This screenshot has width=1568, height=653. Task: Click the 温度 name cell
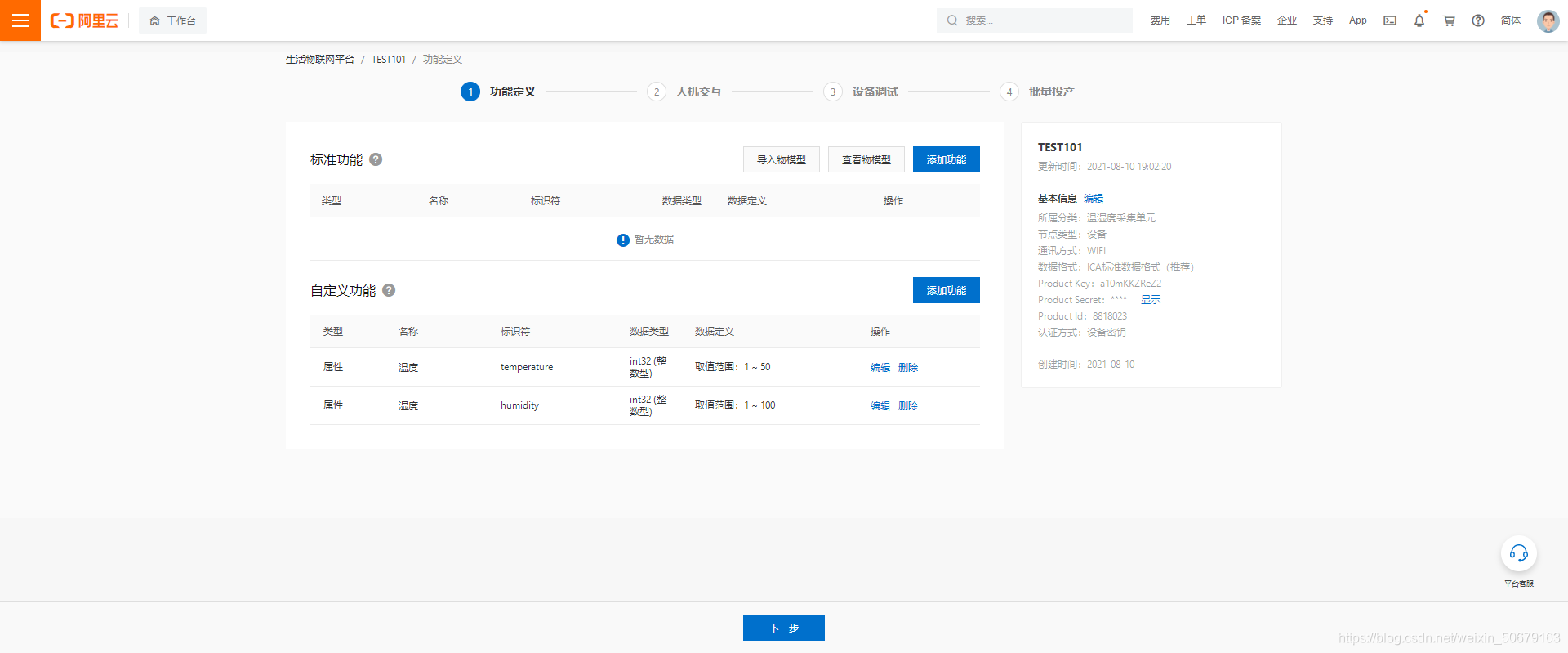click(408, 367)
